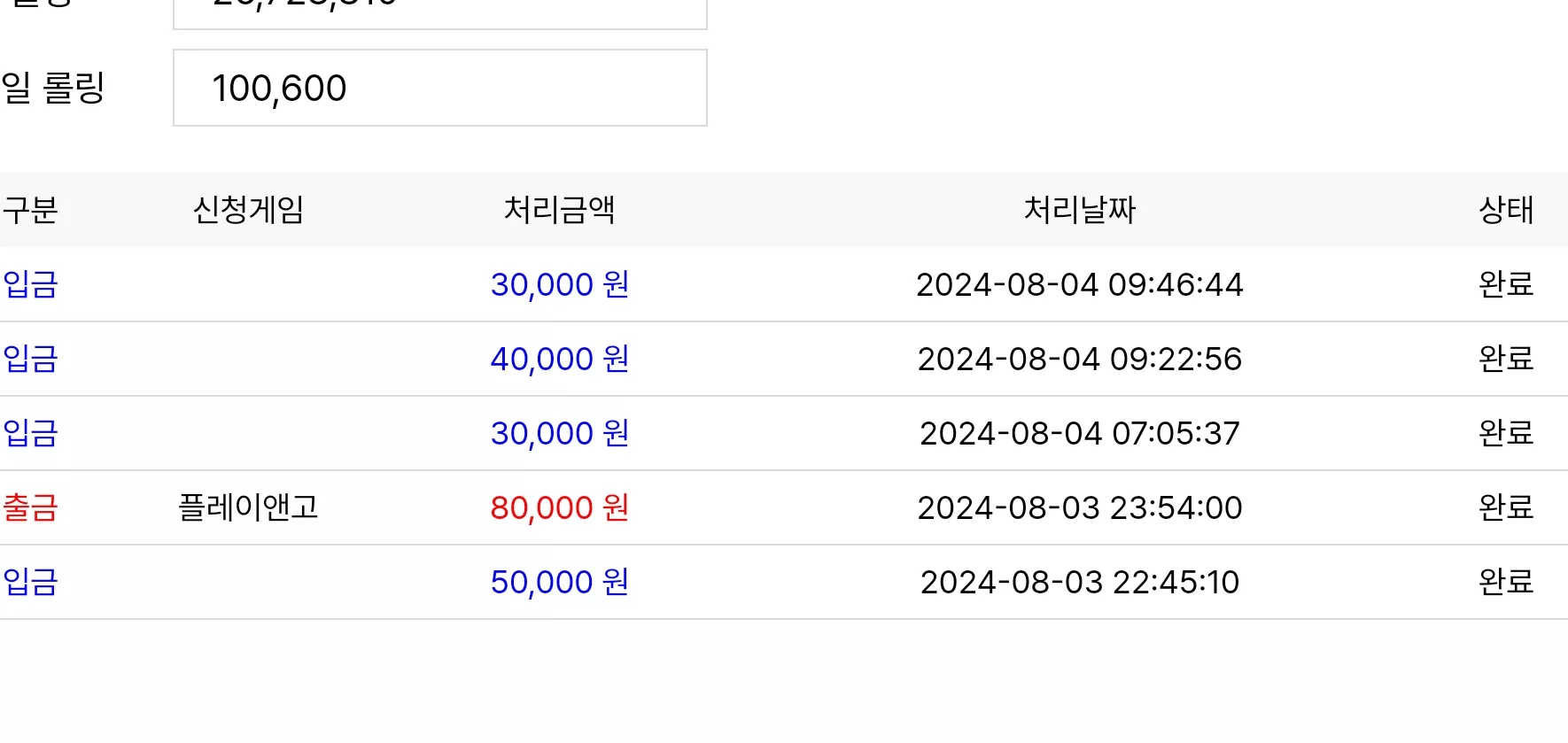
Task: Click 입금 in the 09:46:44 row
Action: point(30,284)
